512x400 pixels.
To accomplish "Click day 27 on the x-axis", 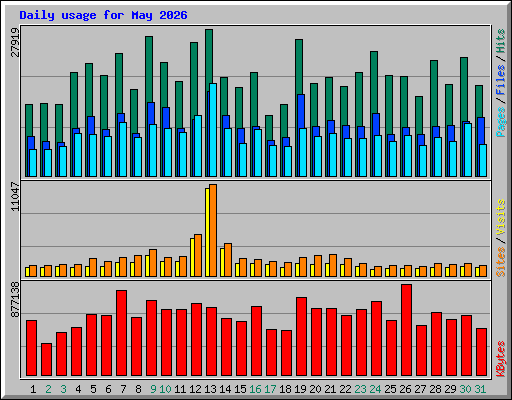I will coord(420,389).
